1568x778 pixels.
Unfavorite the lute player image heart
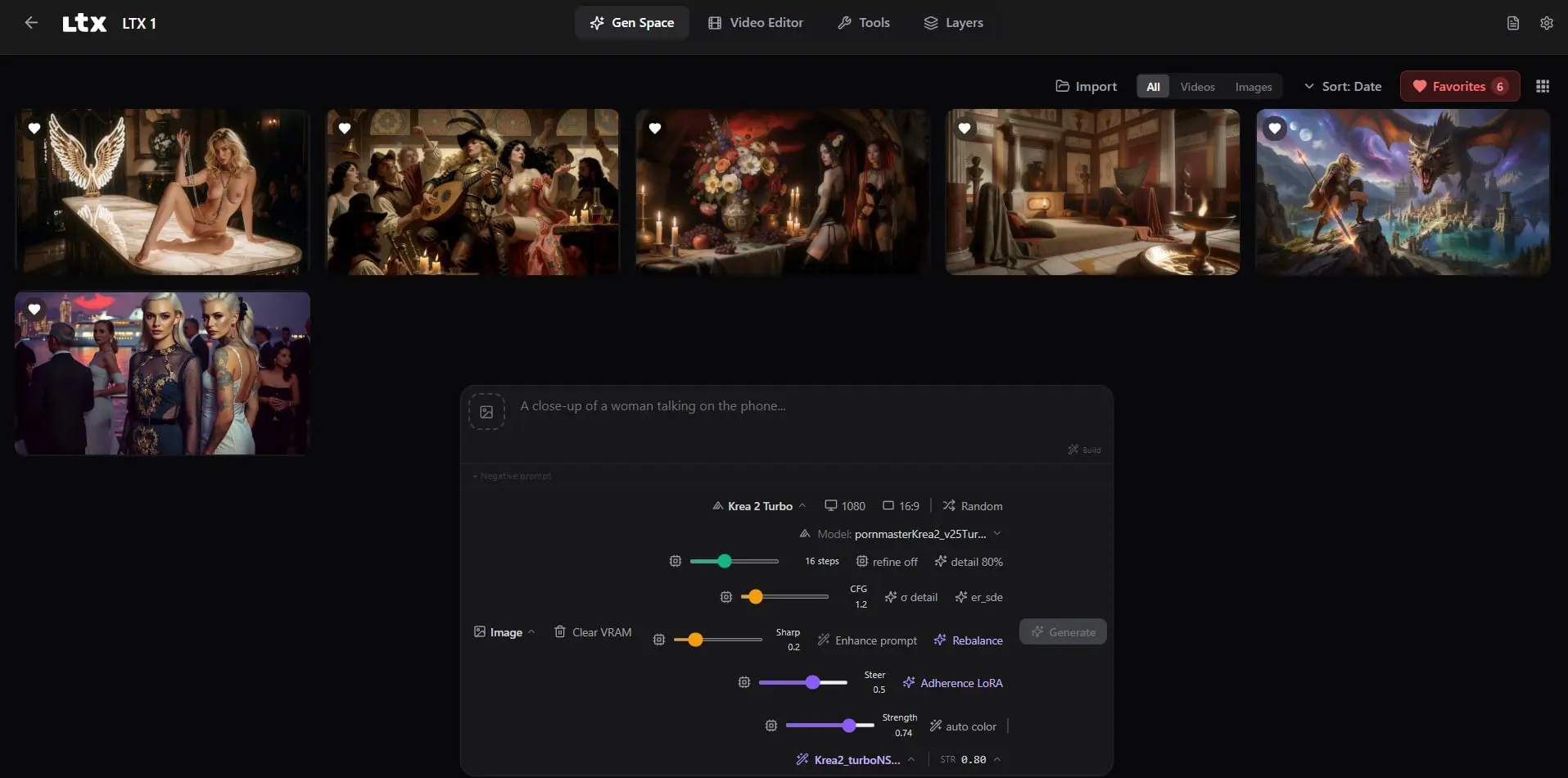click(x=345, y=129)
